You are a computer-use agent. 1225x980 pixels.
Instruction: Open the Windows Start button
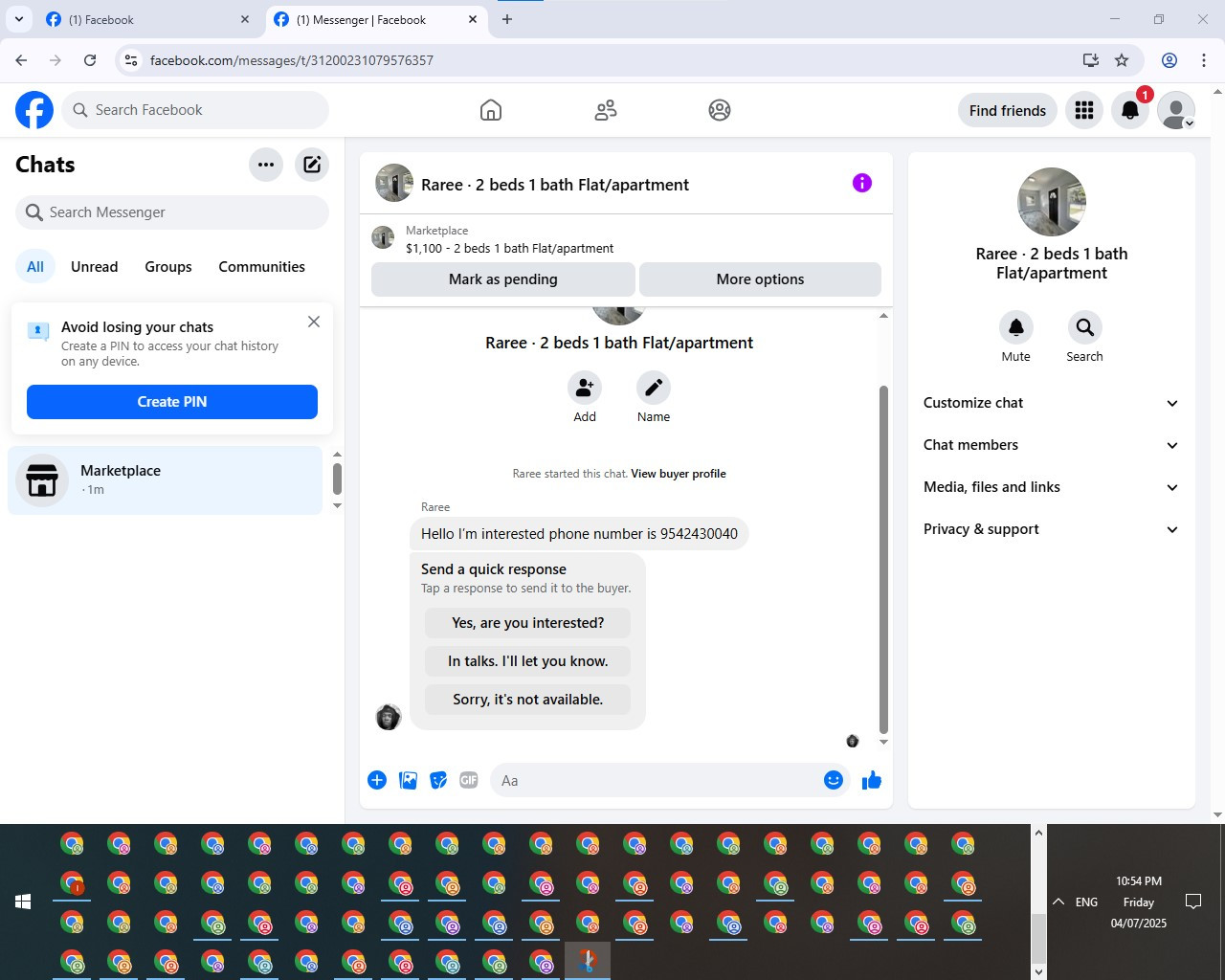23,902
